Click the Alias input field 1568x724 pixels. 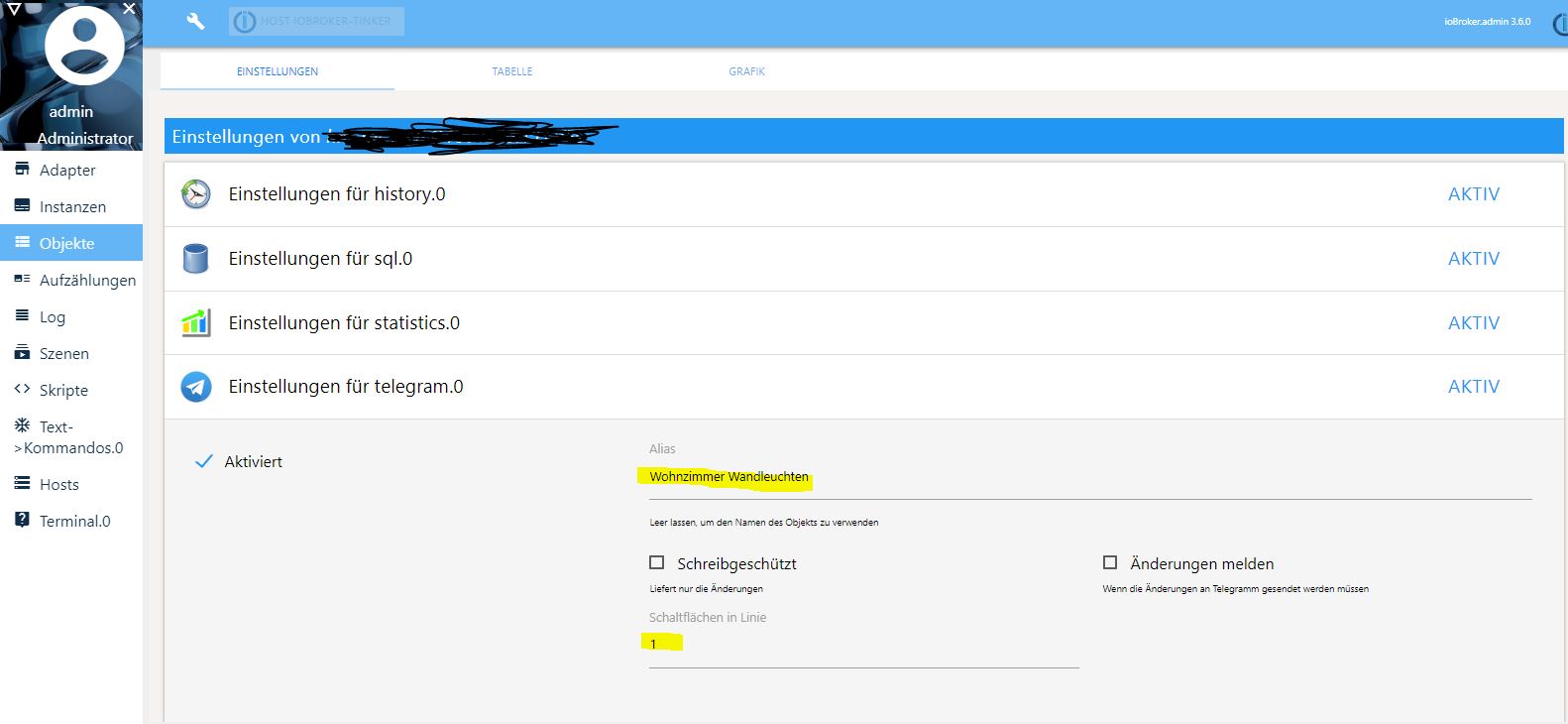click(x=1090, y=477)
